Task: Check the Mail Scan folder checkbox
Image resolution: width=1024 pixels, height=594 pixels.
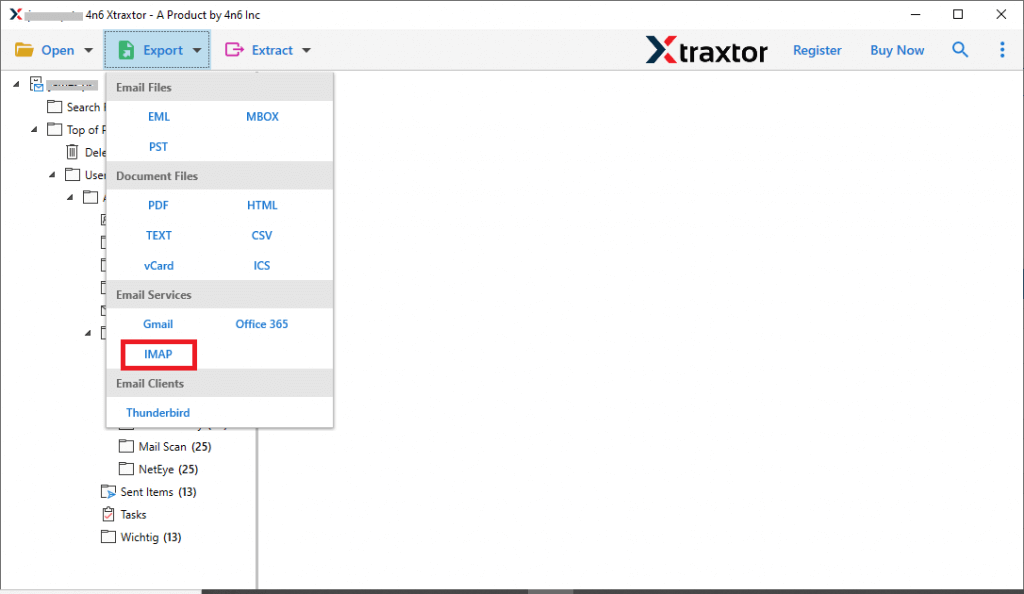Action: pos(126,446)
